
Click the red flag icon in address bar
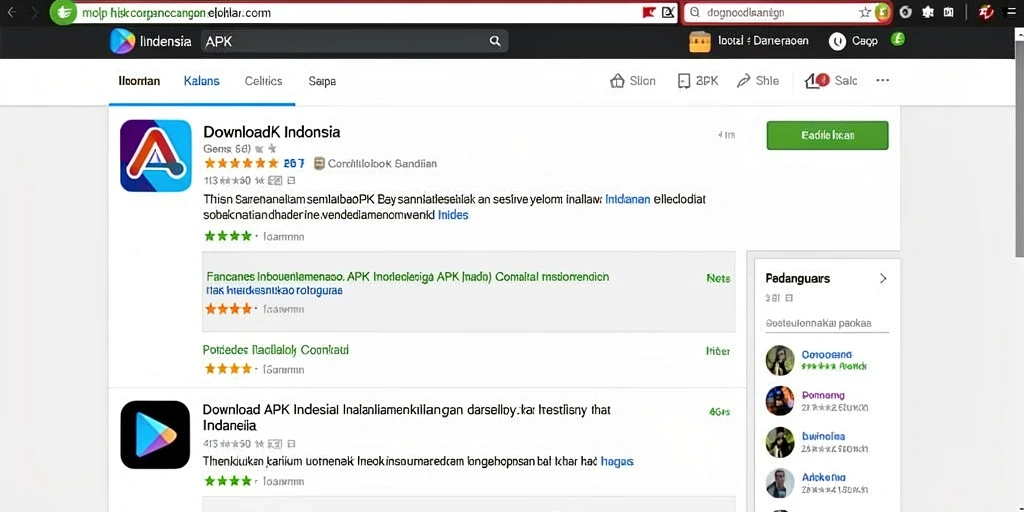[649, 12]
